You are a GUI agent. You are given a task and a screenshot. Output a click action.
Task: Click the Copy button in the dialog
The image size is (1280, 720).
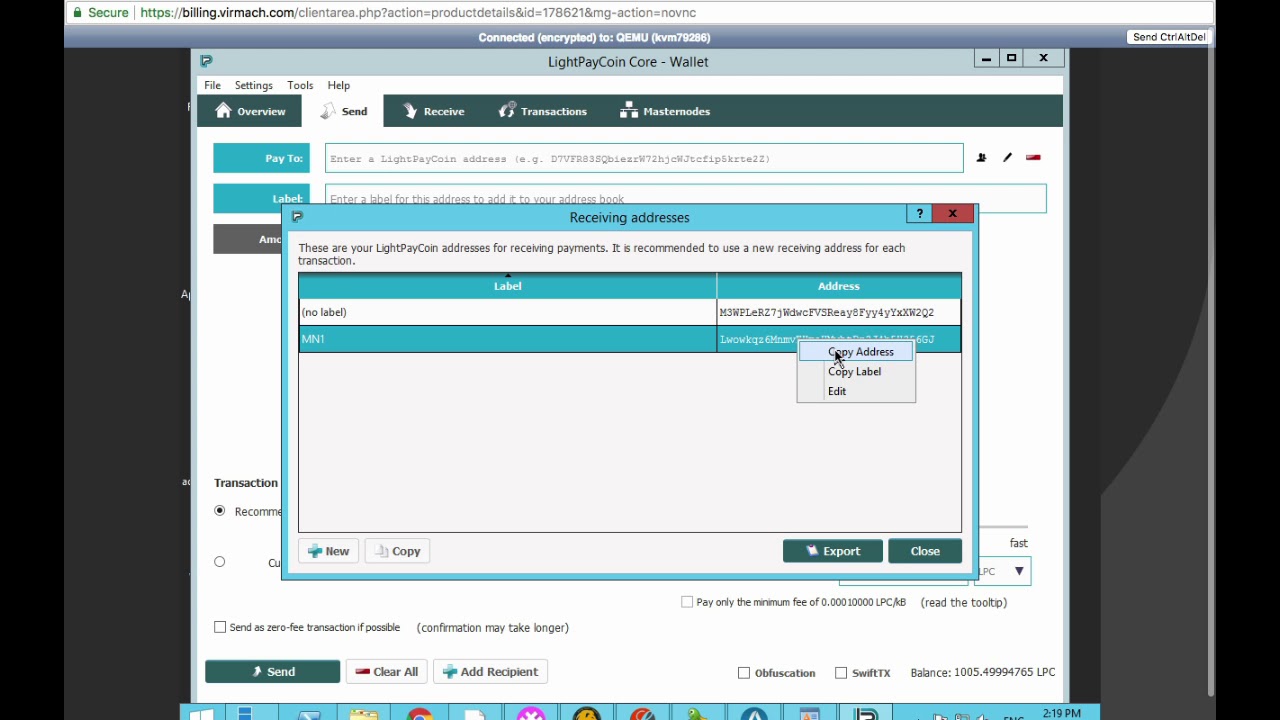click(x=397, y=551)
